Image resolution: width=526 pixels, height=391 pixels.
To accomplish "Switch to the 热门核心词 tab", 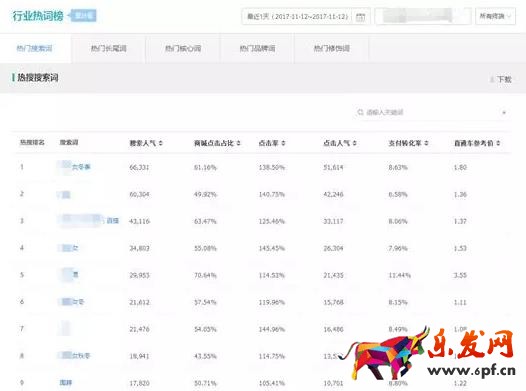I will (183, 49).
